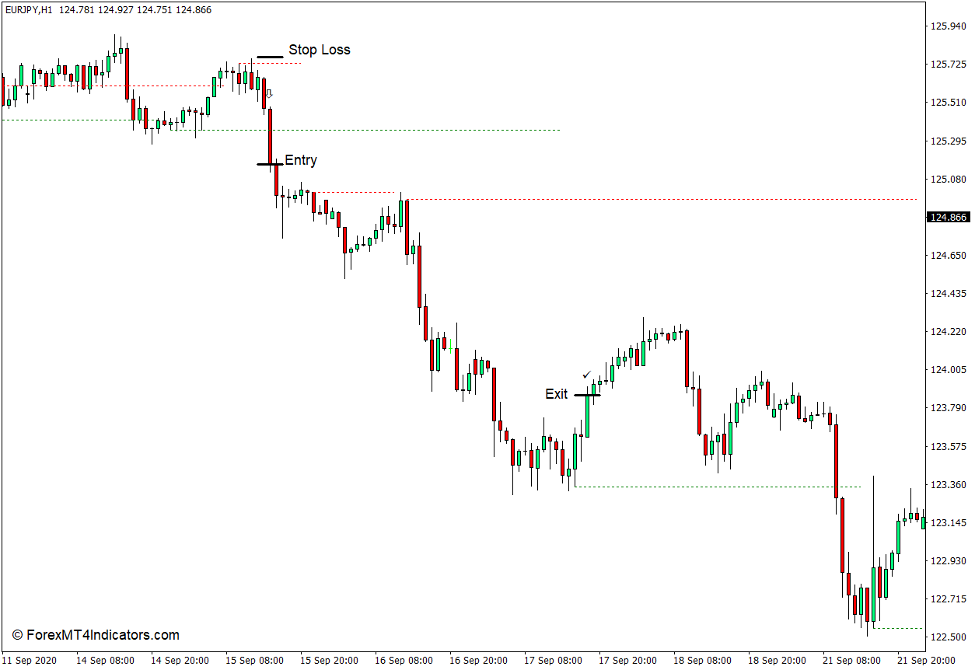Click the Exit horizontal marker line

pyautogui.click(x=588, y=395)
